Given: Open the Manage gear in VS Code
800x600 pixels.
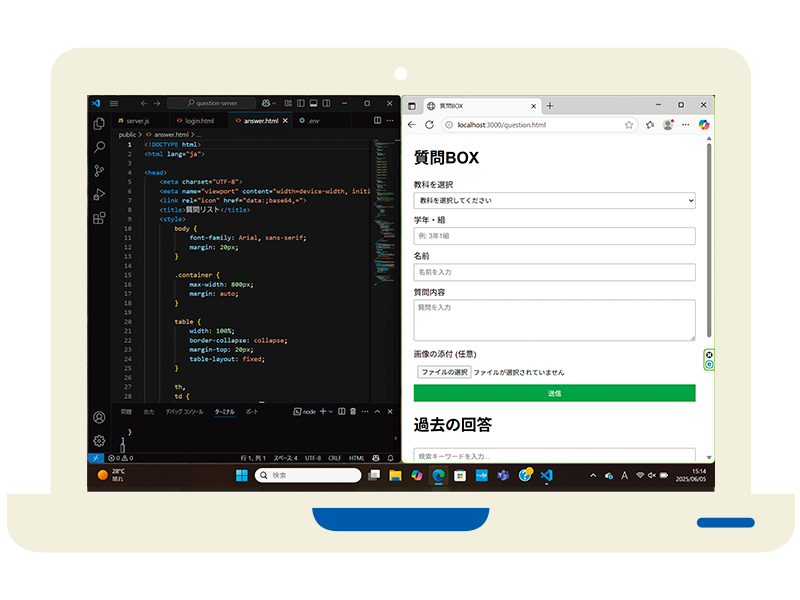Looking at the screenshot, I should [x=99, y=441].
